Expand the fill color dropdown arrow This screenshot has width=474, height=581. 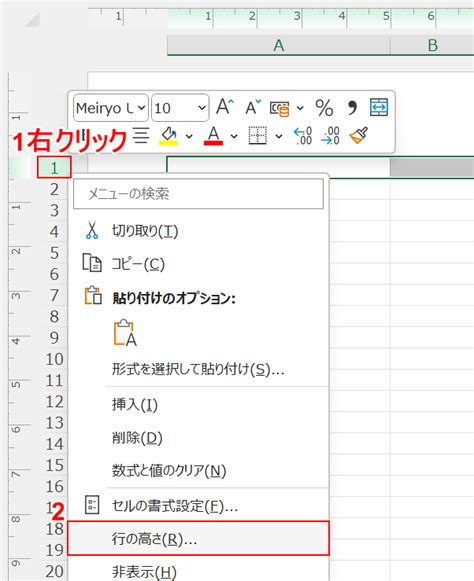[189, 136]
